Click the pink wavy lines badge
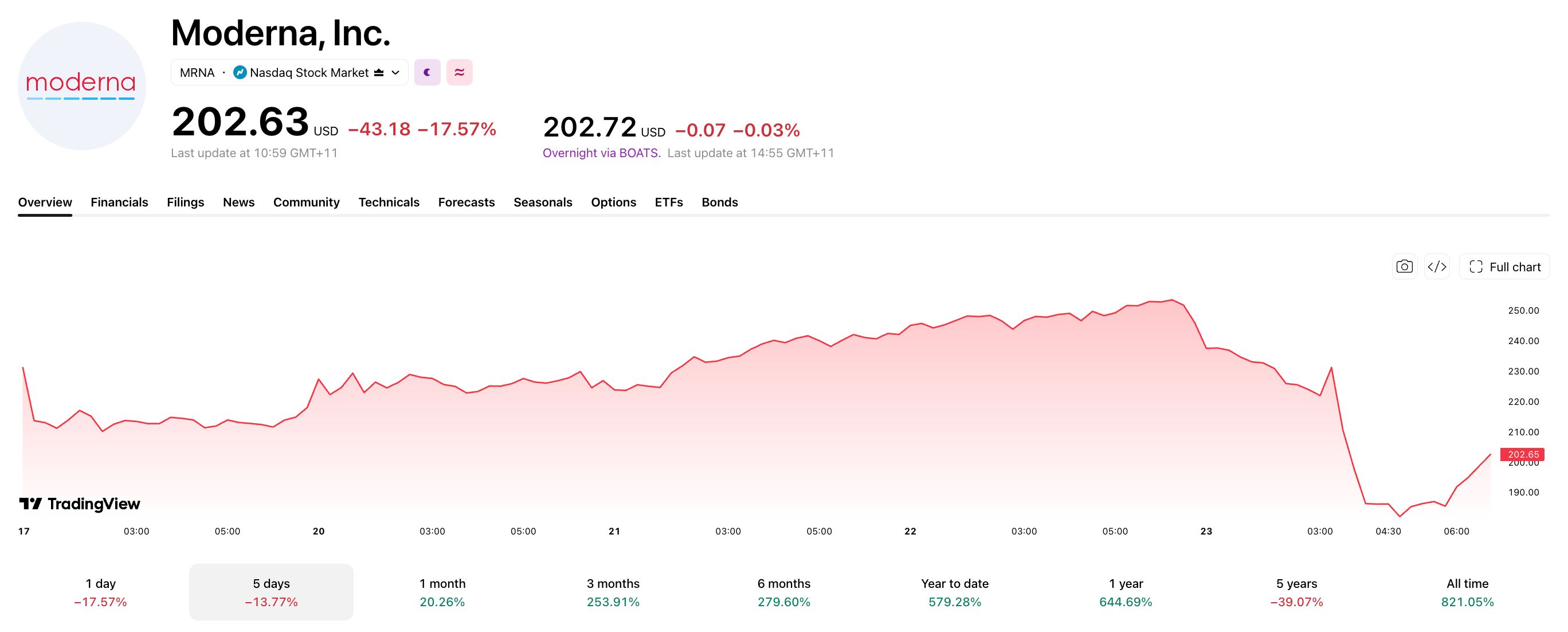The width and height of the screenshot is (1568, 632). click(x=460, y=72)
